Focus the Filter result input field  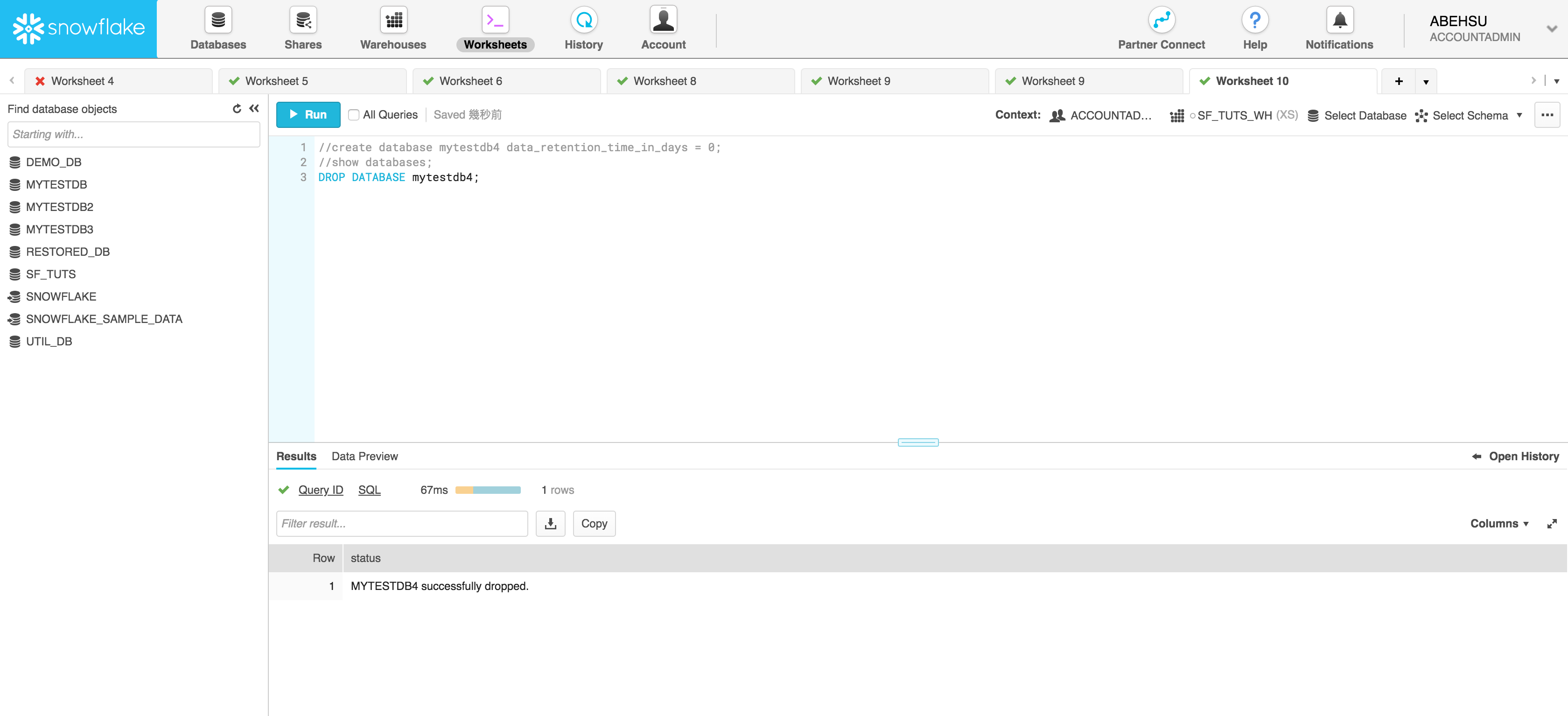coord(402,524)
